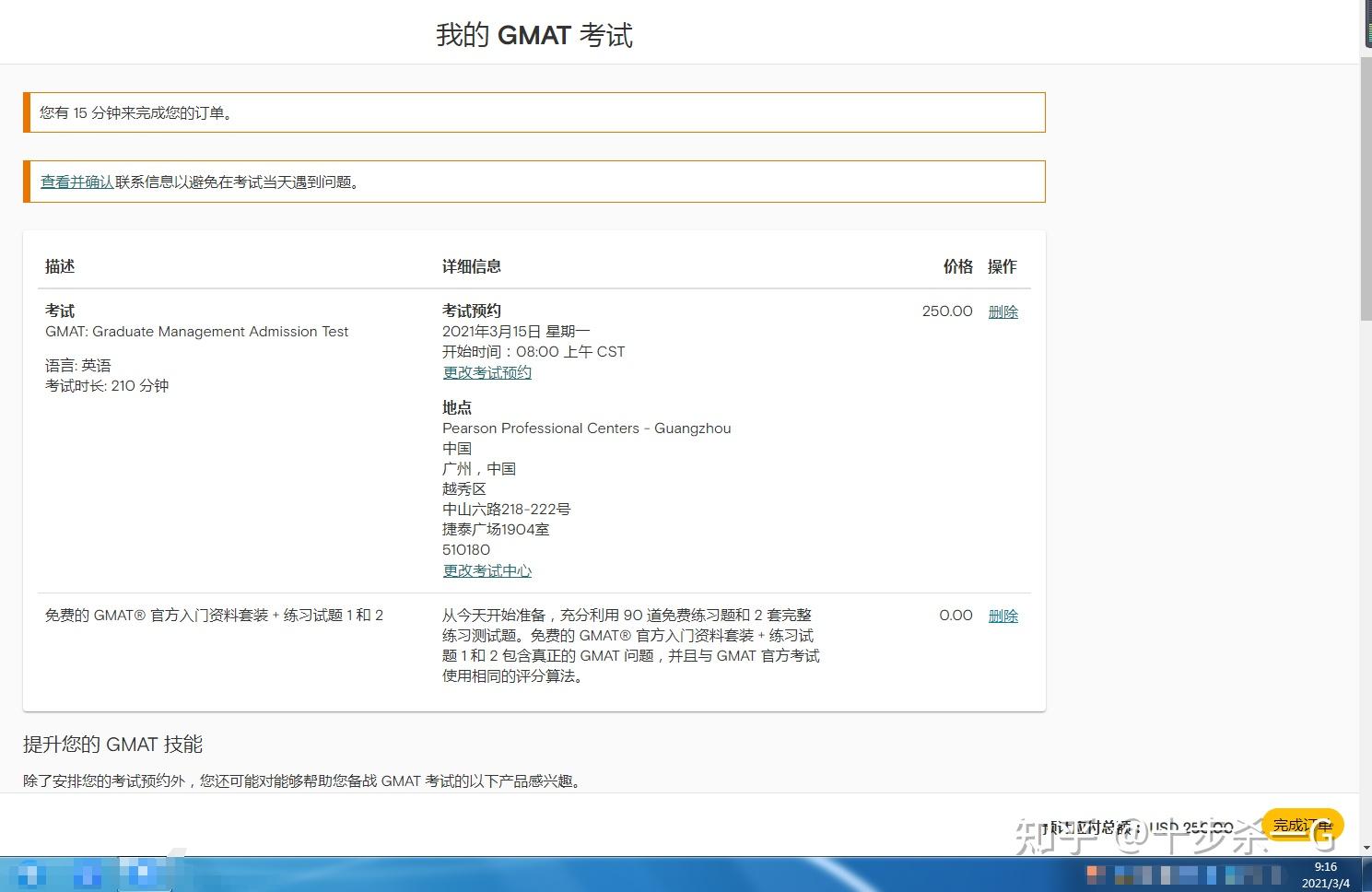Click the date 2021年3月15日 星期一
Image resolution: width=1372 pixels, height=892 pixels.
[x=516, y=331]
